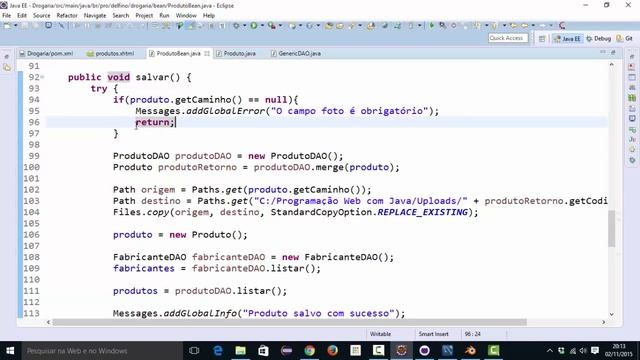Open the Windows Start menu

[x=10, y=351]
